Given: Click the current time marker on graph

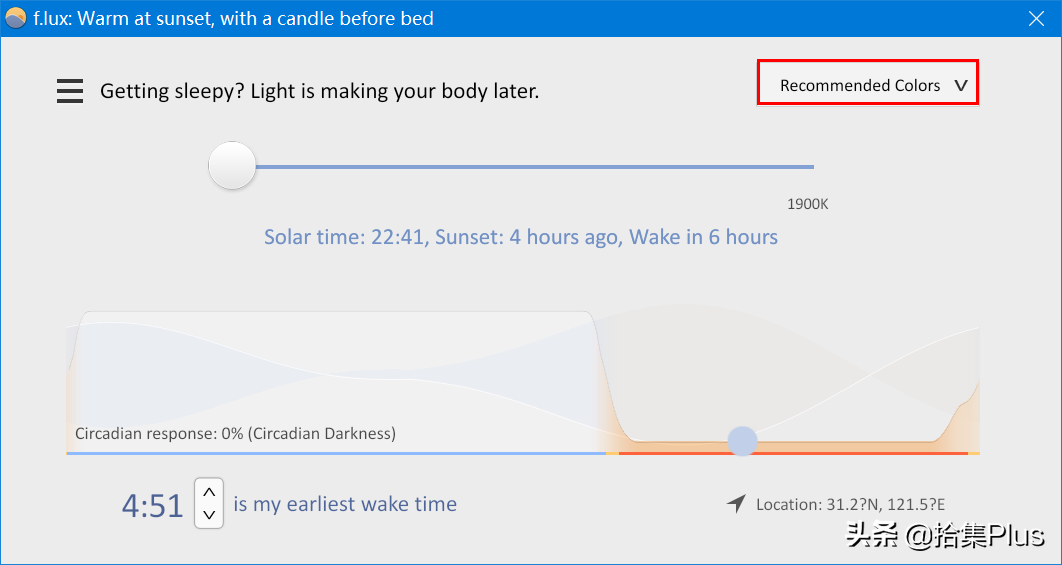Looking at the screenshot, I should pyautogui.click(x=742, y=440).
